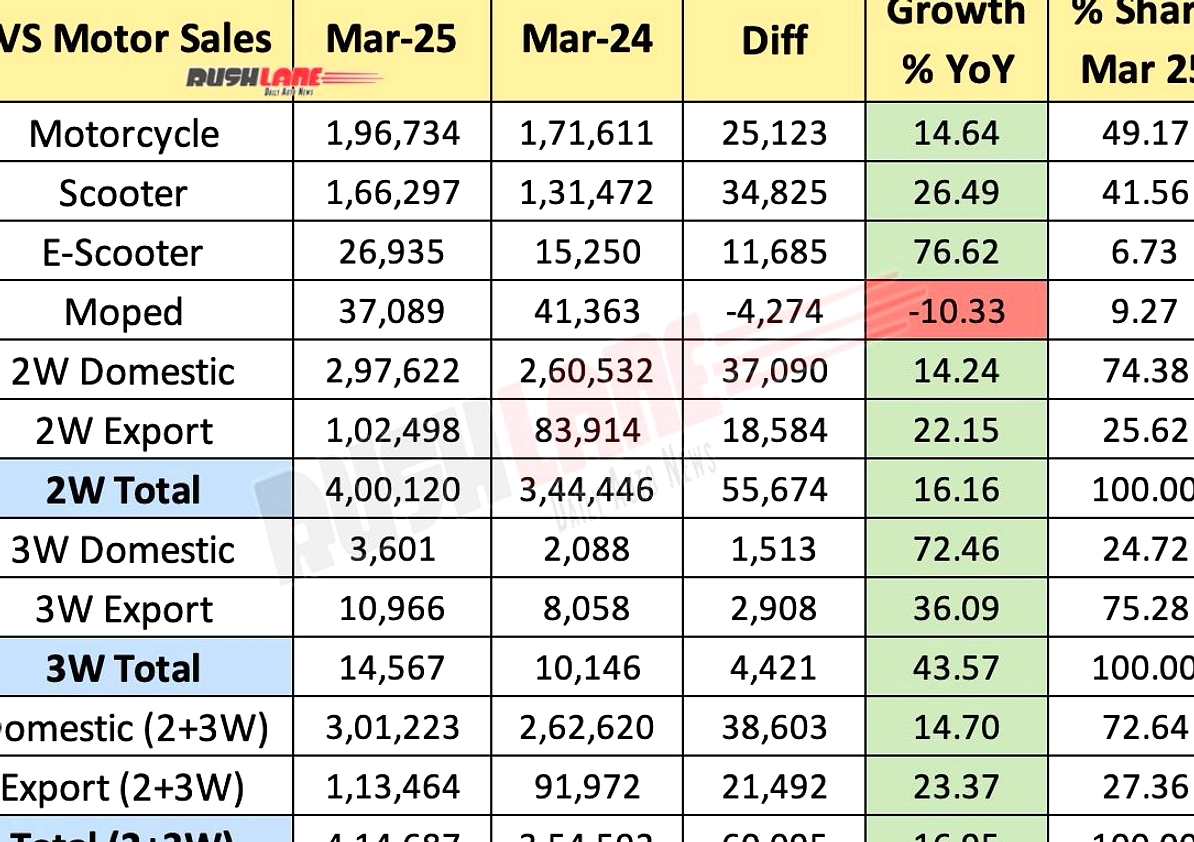Click the E-Scooter growth value 76.62
This screenshot has height=842, width=1194.
pyautogui.click(x=956, y=251)
